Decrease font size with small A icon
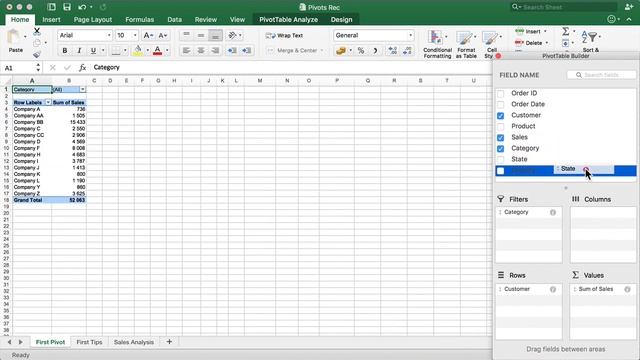640x360 pixels. (x=162, y=36)
